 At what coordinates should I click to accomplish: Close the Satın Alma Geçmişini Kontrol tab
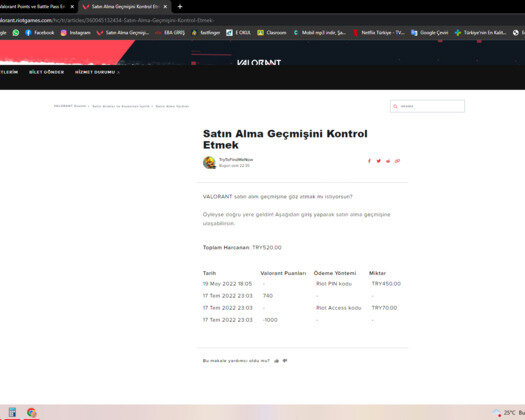pyautogui.click(x=165, y=6)
